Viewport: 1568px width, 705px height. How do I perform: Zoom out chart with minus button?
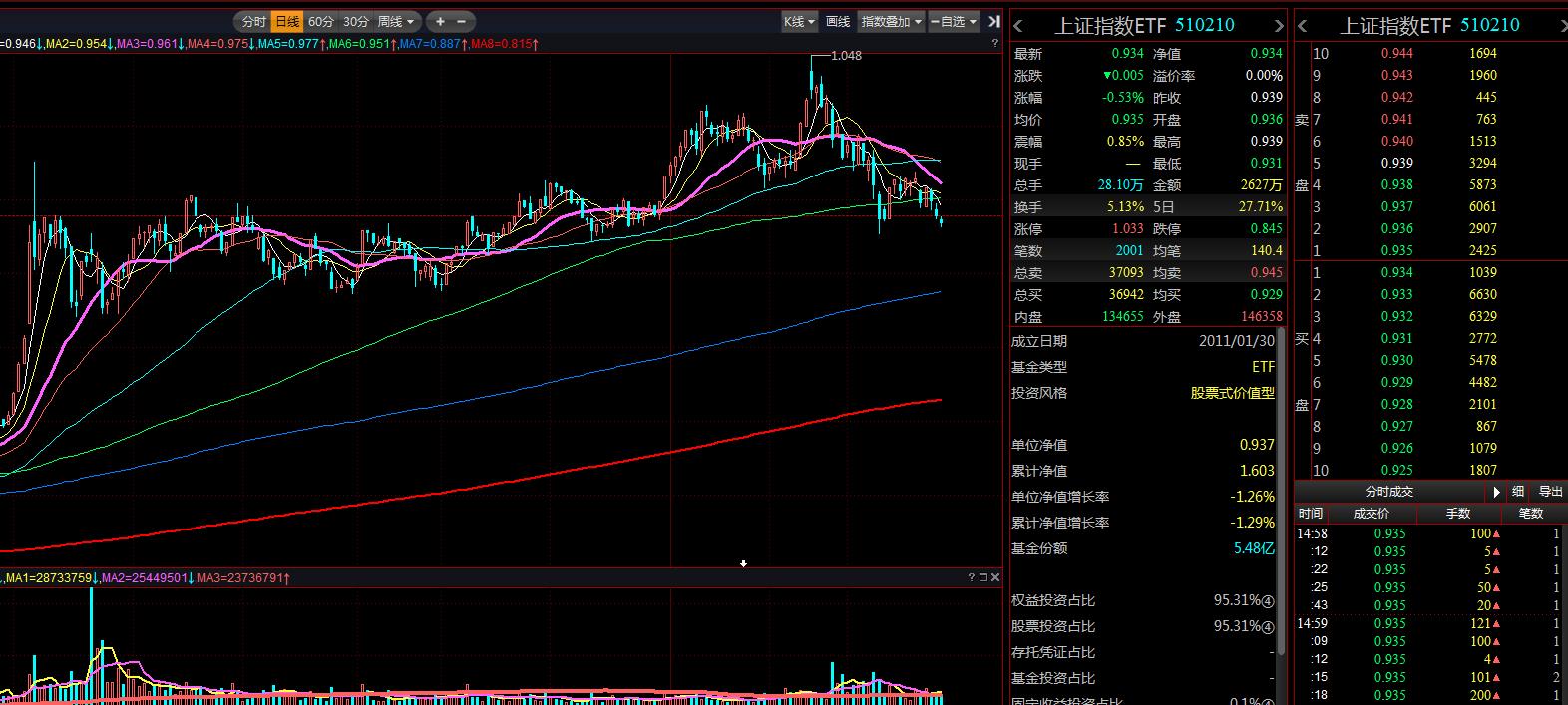(463, 21)
